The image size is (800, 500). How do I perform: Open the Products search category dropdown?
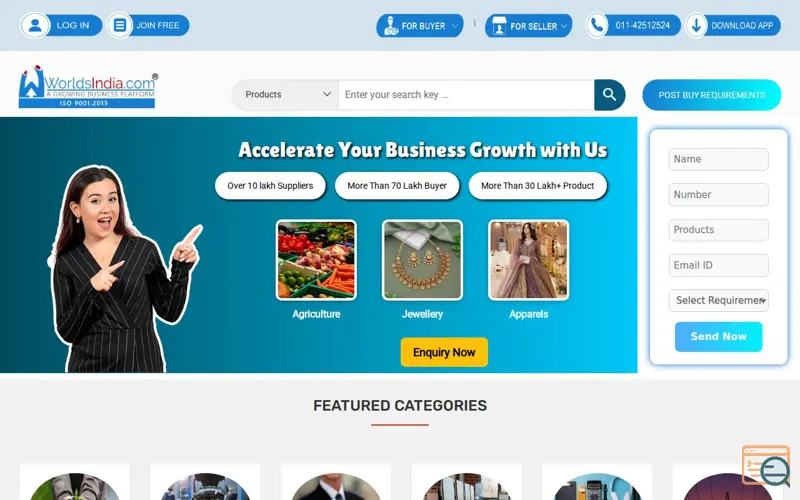click(x=287, y=94)
